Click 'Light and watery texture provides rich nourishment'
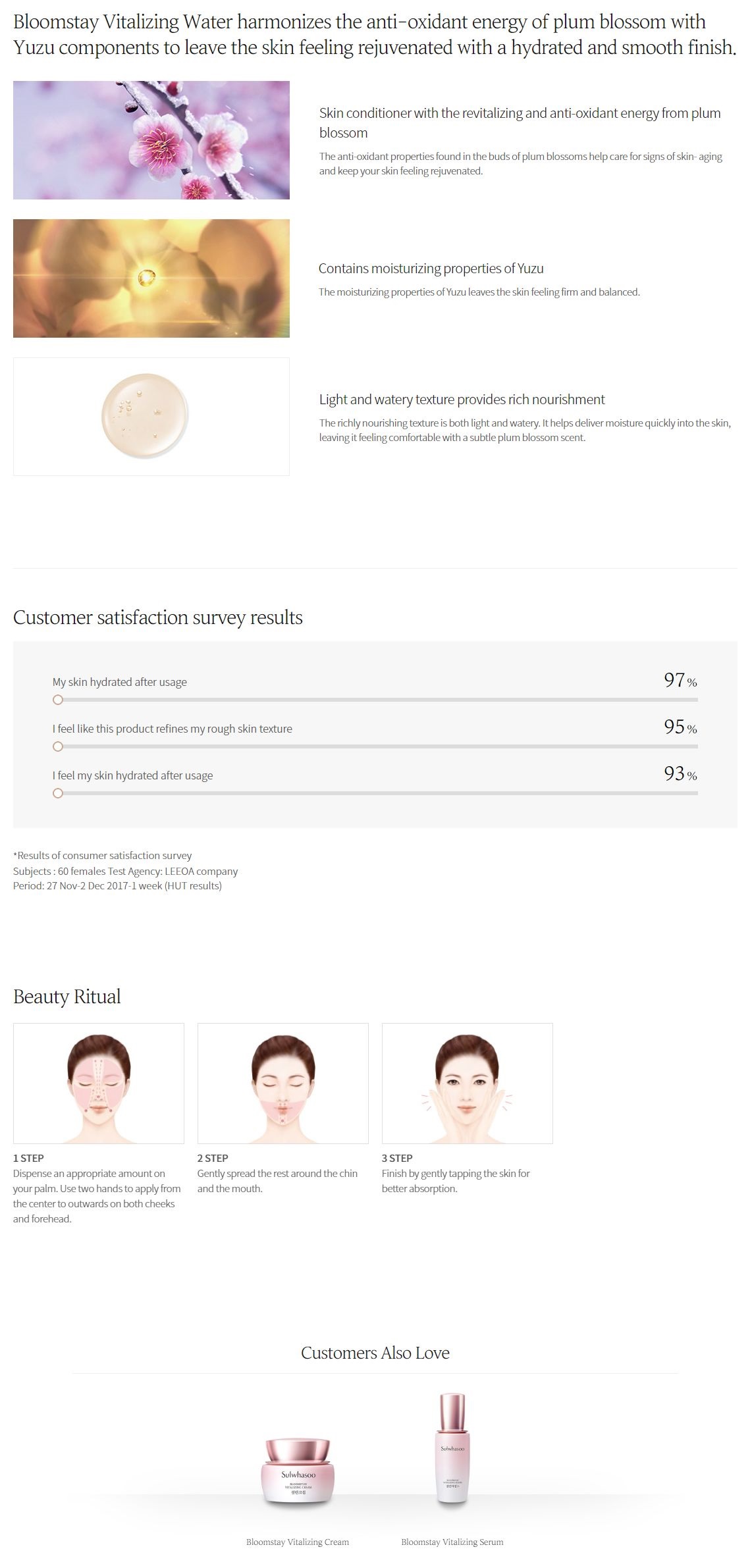This screenshot has width=752, height=1568. [462, 400]
